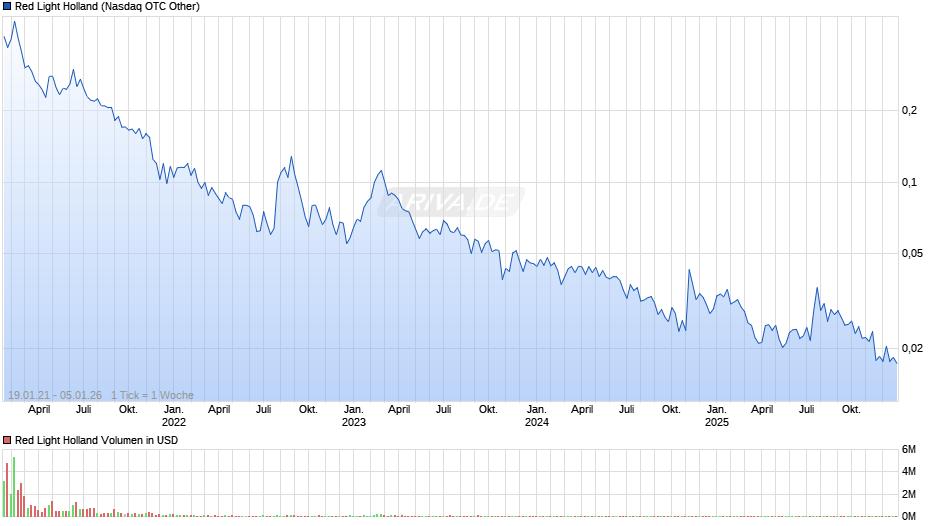Click the blue Red Light Holland legend swatch
This screenshot has height=526, width=940.
7,7
